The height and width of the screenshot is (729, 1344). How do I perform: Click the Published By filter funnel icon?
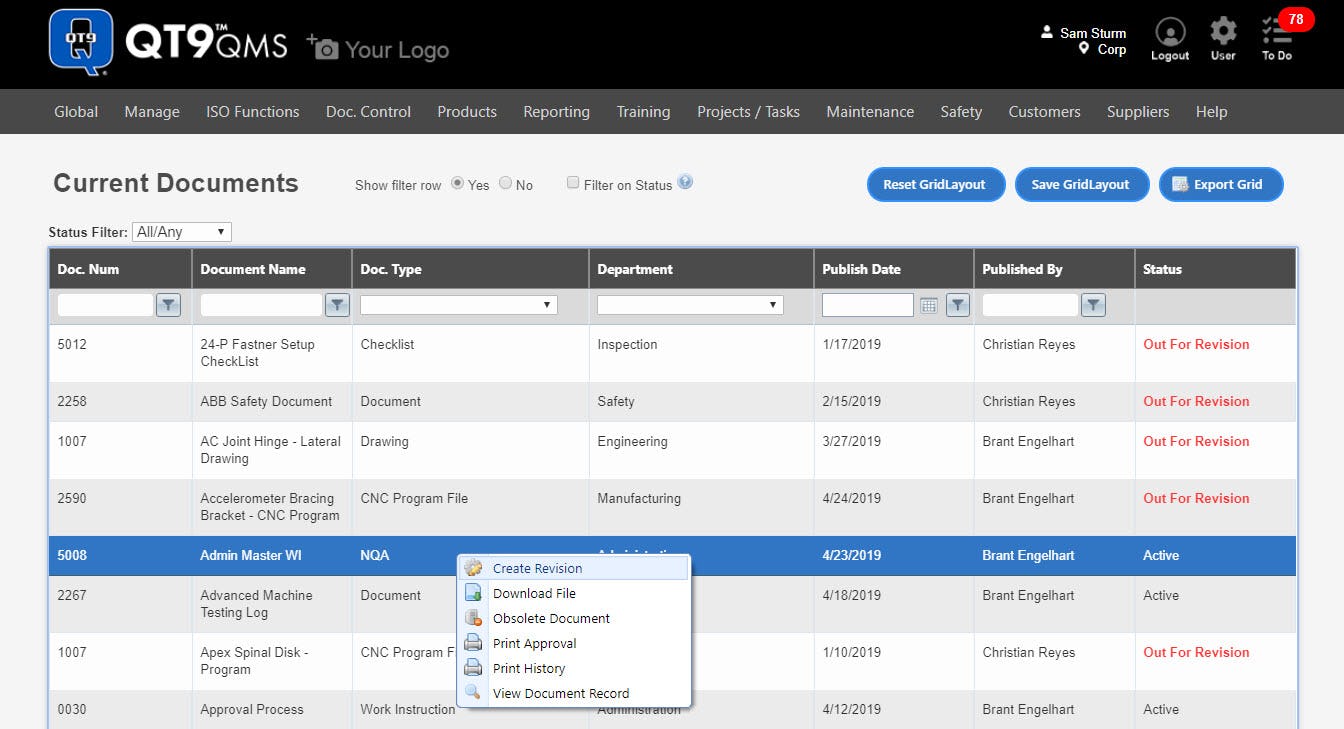[x=1094, y=305]
